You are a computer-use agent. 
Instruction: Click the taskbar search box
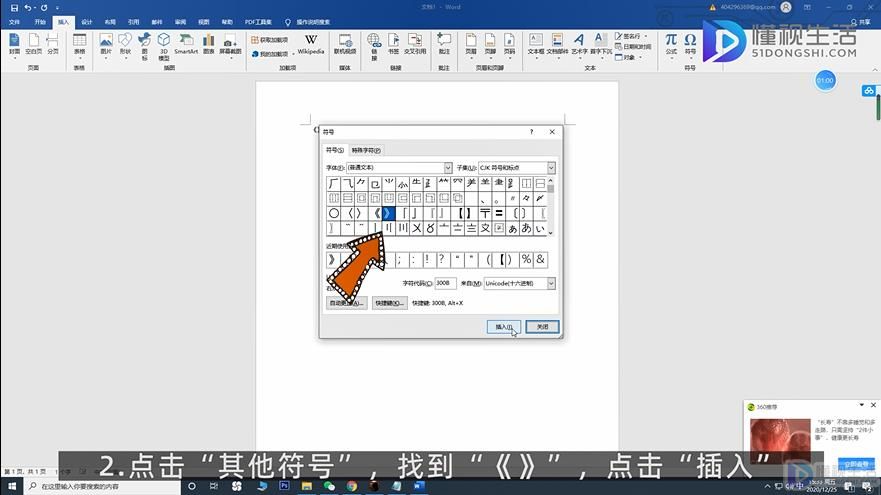101,486
